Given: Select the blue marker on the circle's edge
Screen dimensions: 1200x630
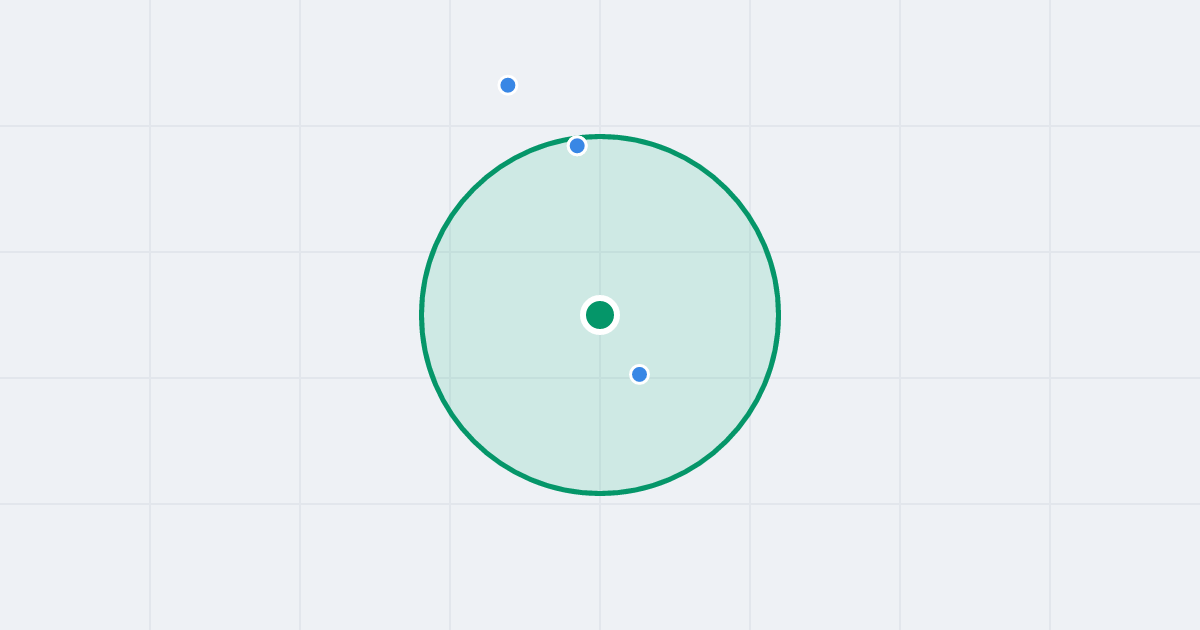Looking at the screenshot, I should click(577, 146).
